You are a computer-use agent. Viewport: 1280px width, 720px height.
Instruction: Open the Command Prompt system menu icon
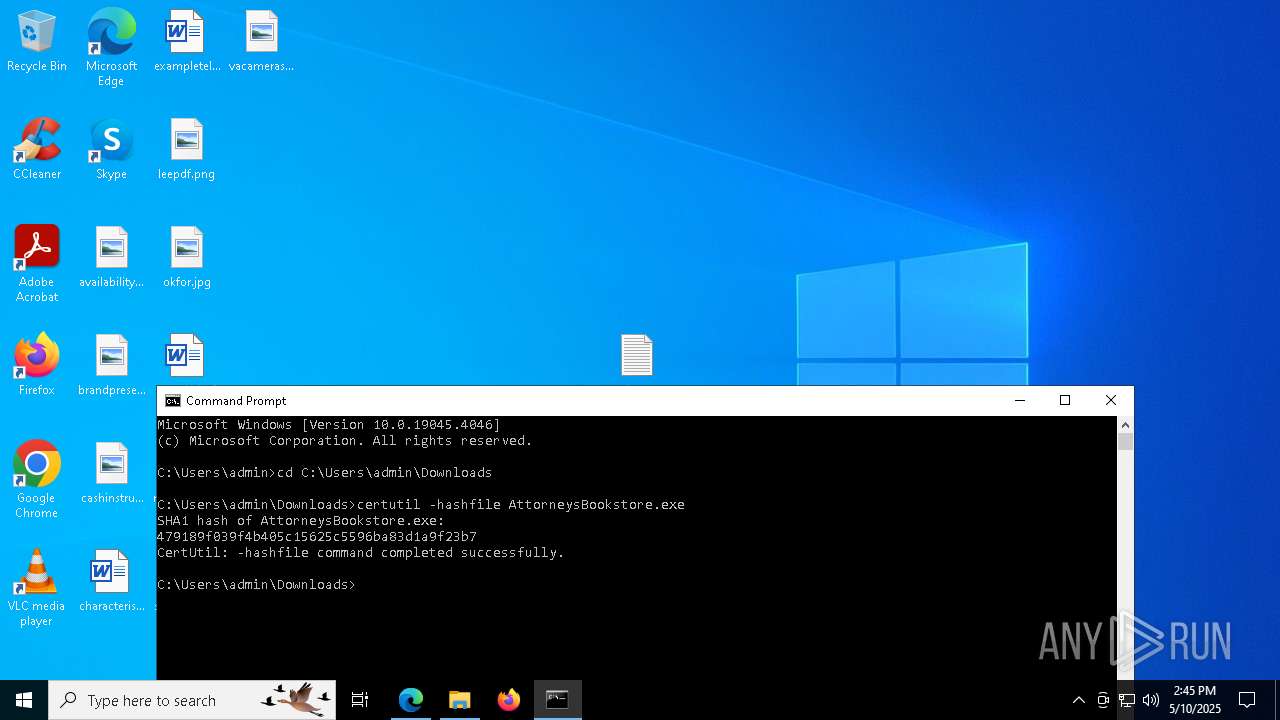coord(173,401)
